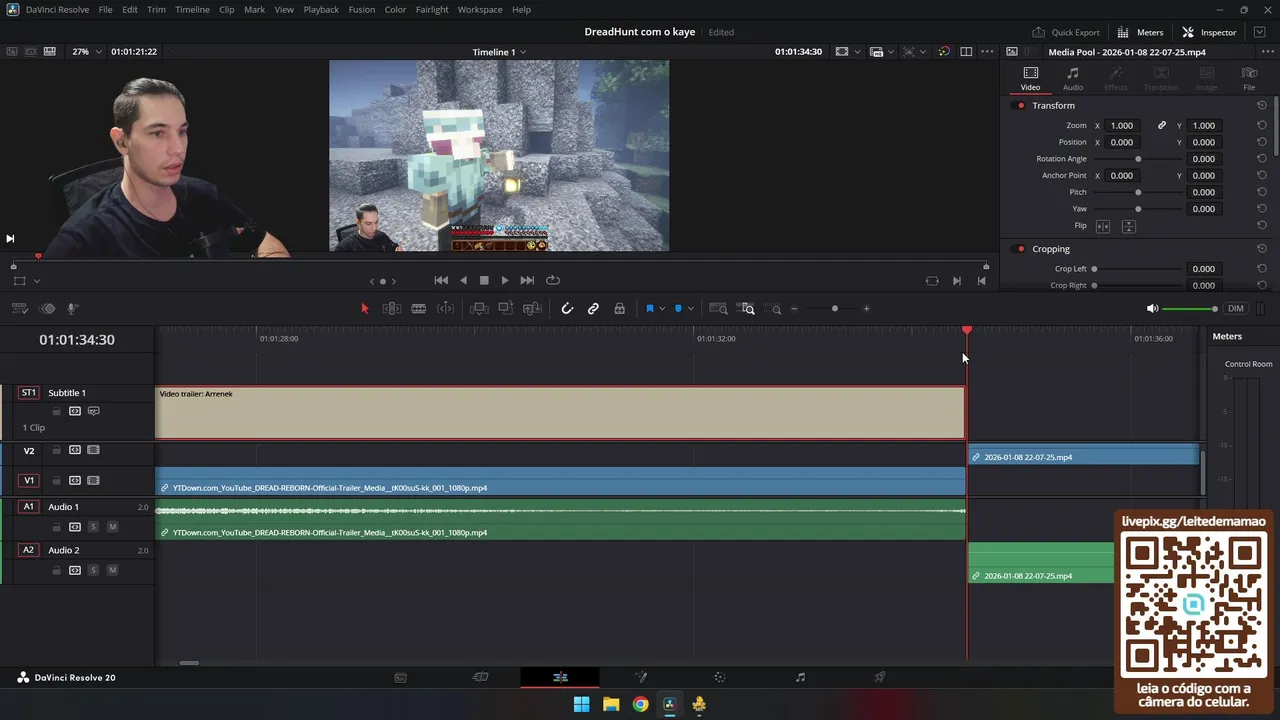
Task: Solo the Audio 2 track
Action: point(93,570)
